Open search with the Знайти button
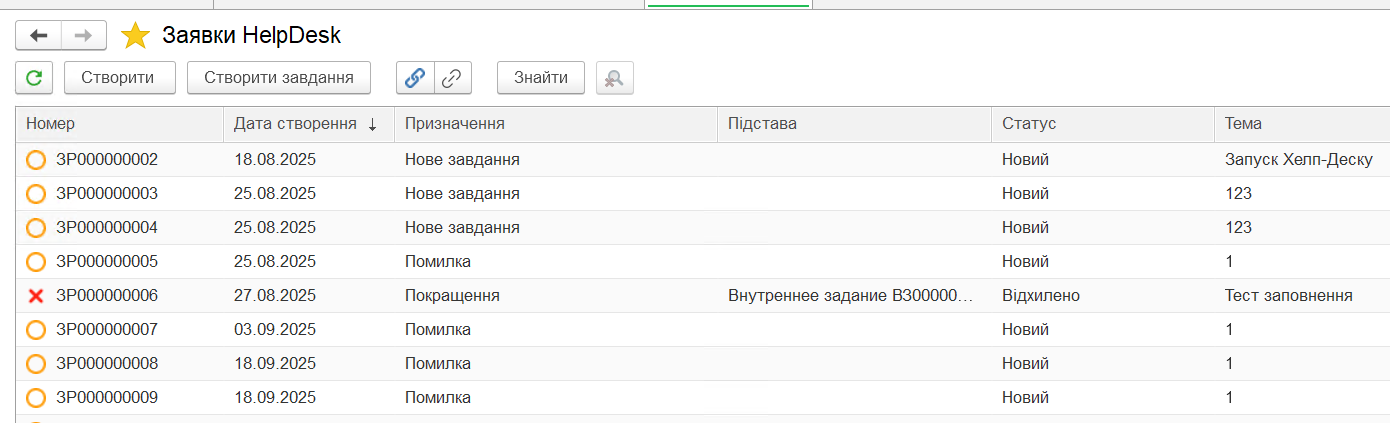This screenshot has width=1390, height=423. coord(540,77)
